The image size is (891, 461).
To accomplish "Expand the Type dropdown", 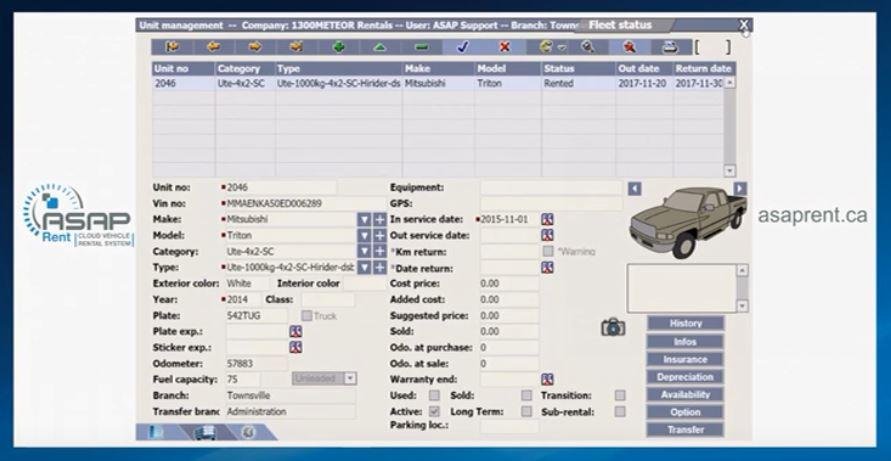I will click(x=364, y=267).
